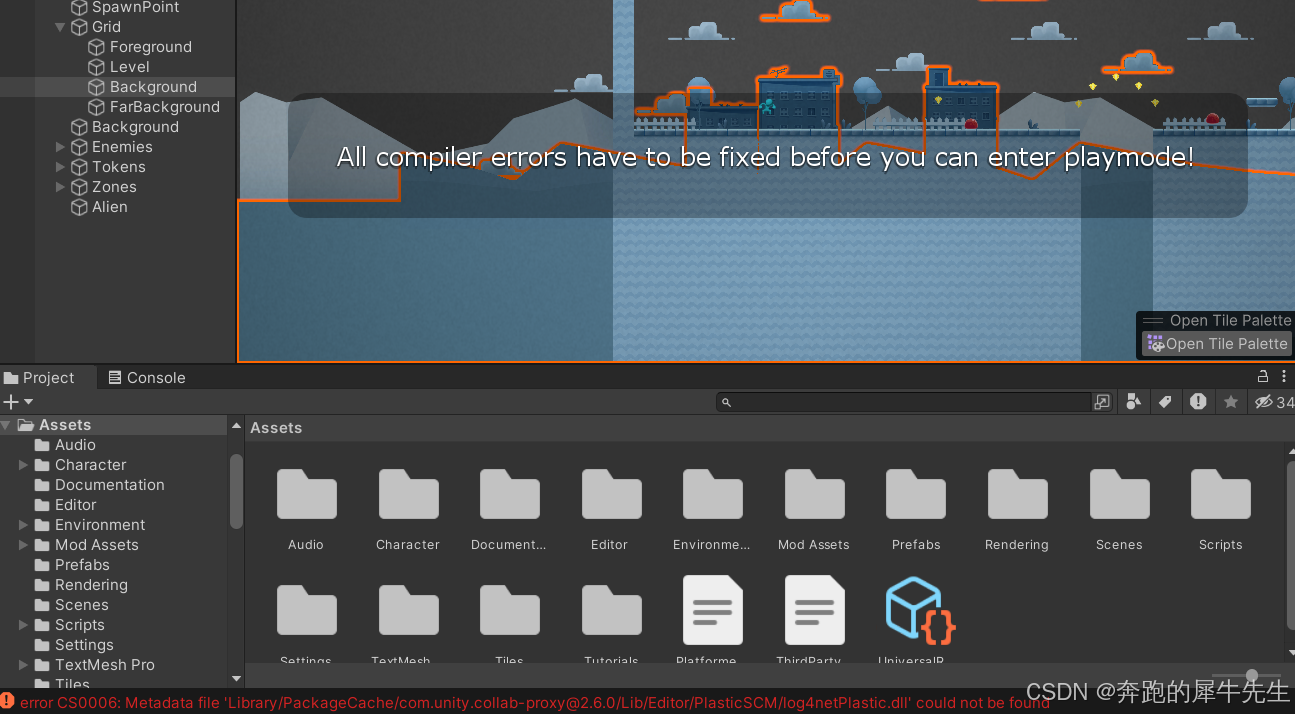Collapse the Assets root folder
This screenshot has height=714, width=1295.
[x=7, y=425]
